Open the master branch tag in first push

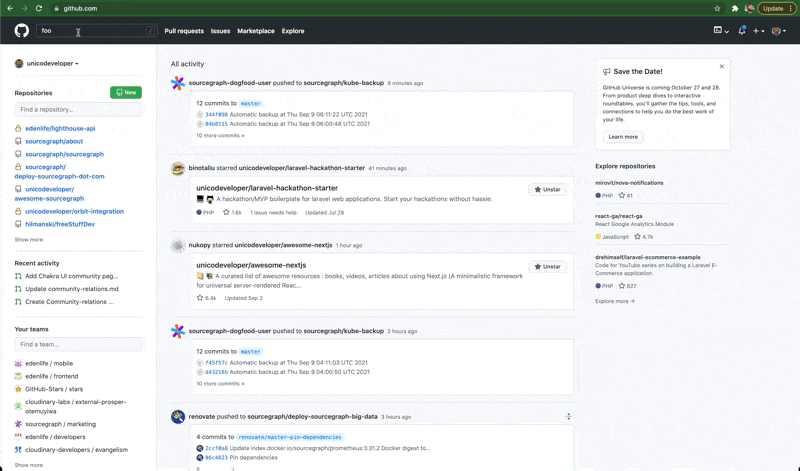(251, 103)
